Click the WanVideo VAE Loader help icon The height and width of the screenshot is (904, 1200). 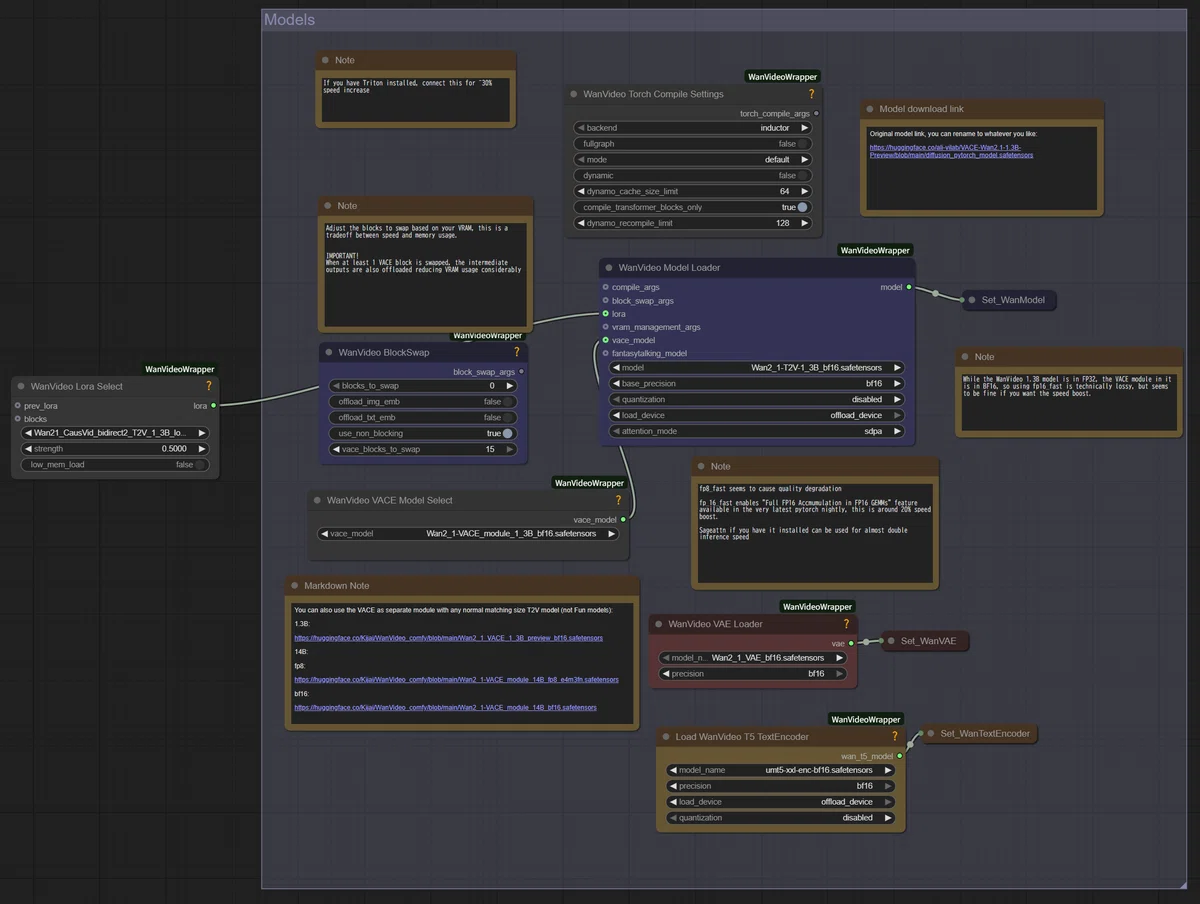coord(846,624)
